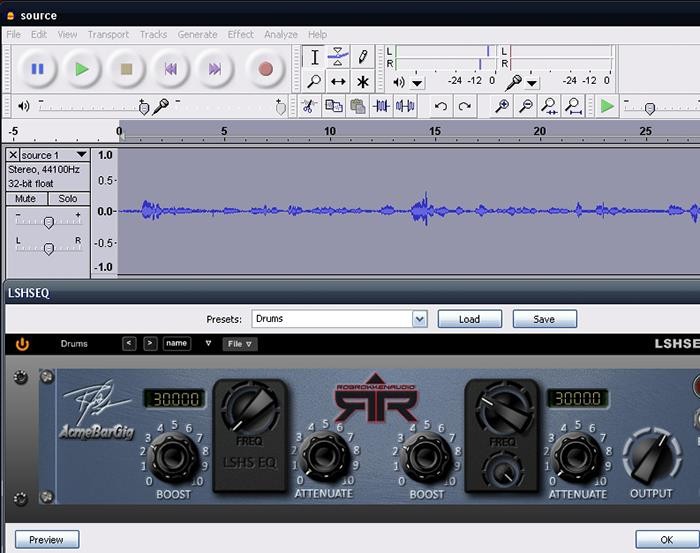The width and height of the screenshot is (700, 553).
Task: Mute the source 1 track
Action: (27, 198)
